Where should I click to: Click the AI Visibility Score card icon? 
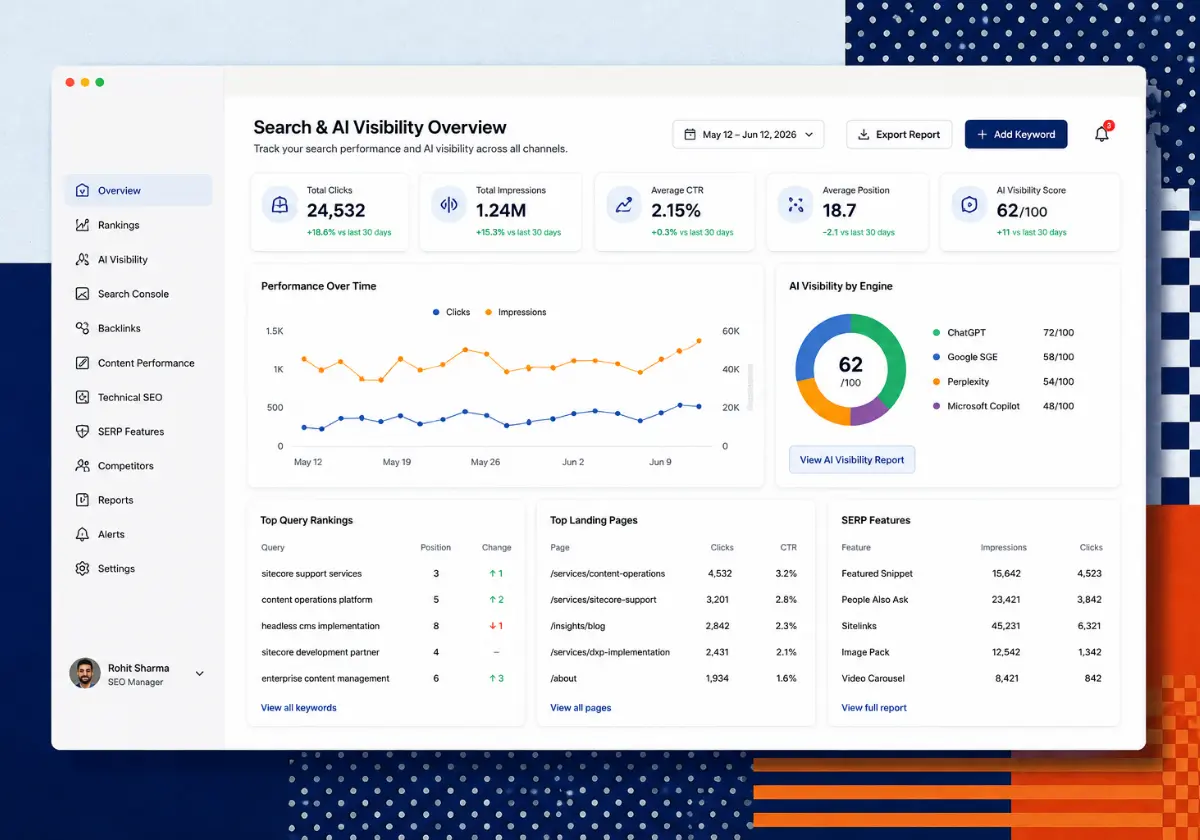tap(968, 205)
